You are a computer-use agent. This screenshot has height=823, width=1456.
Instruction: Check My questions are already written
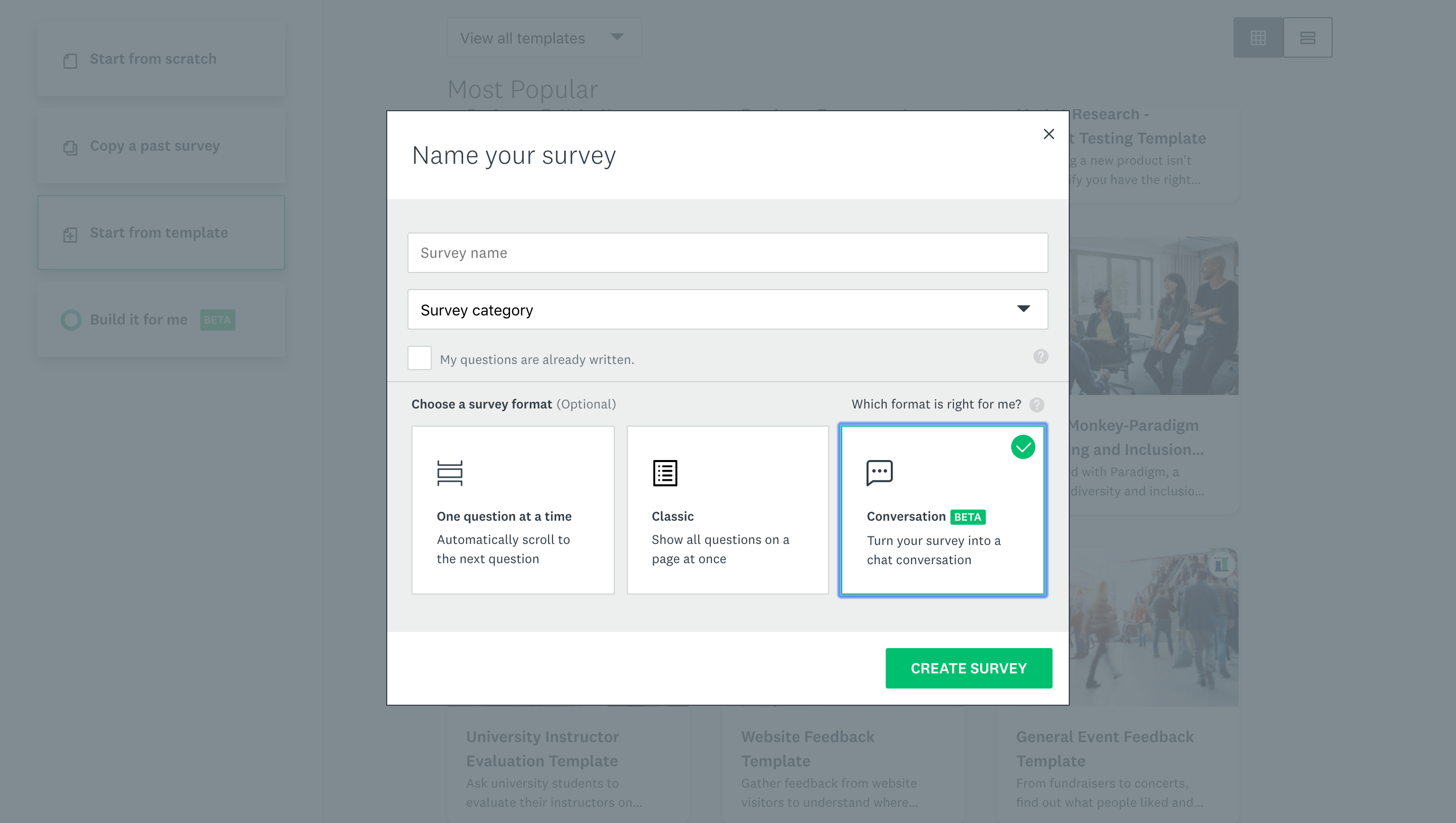tap(420, 358)
